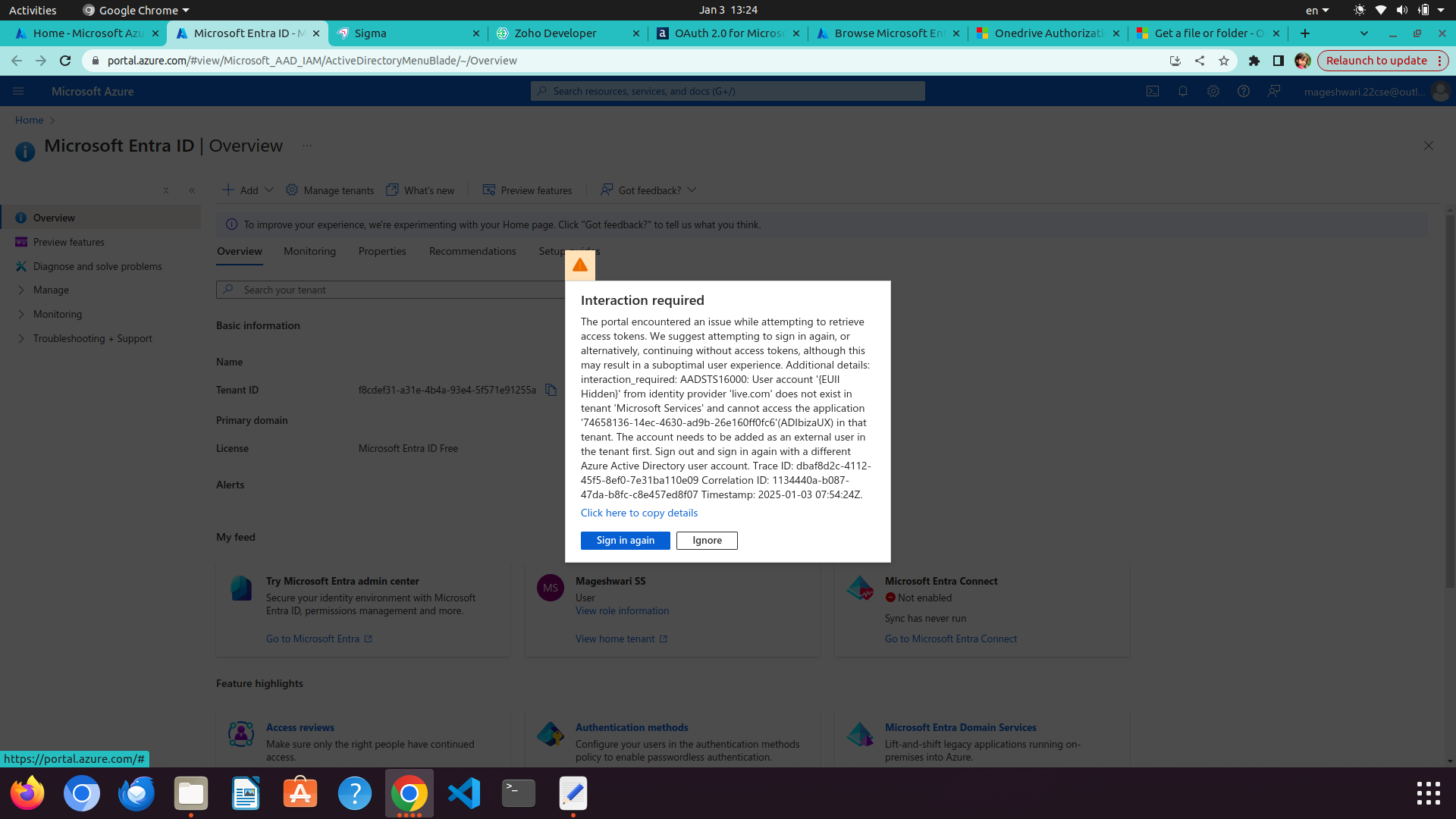Open Microsoft Entra Domain Services link
This screenshot has width=1456, height=819.
point(960,727)
